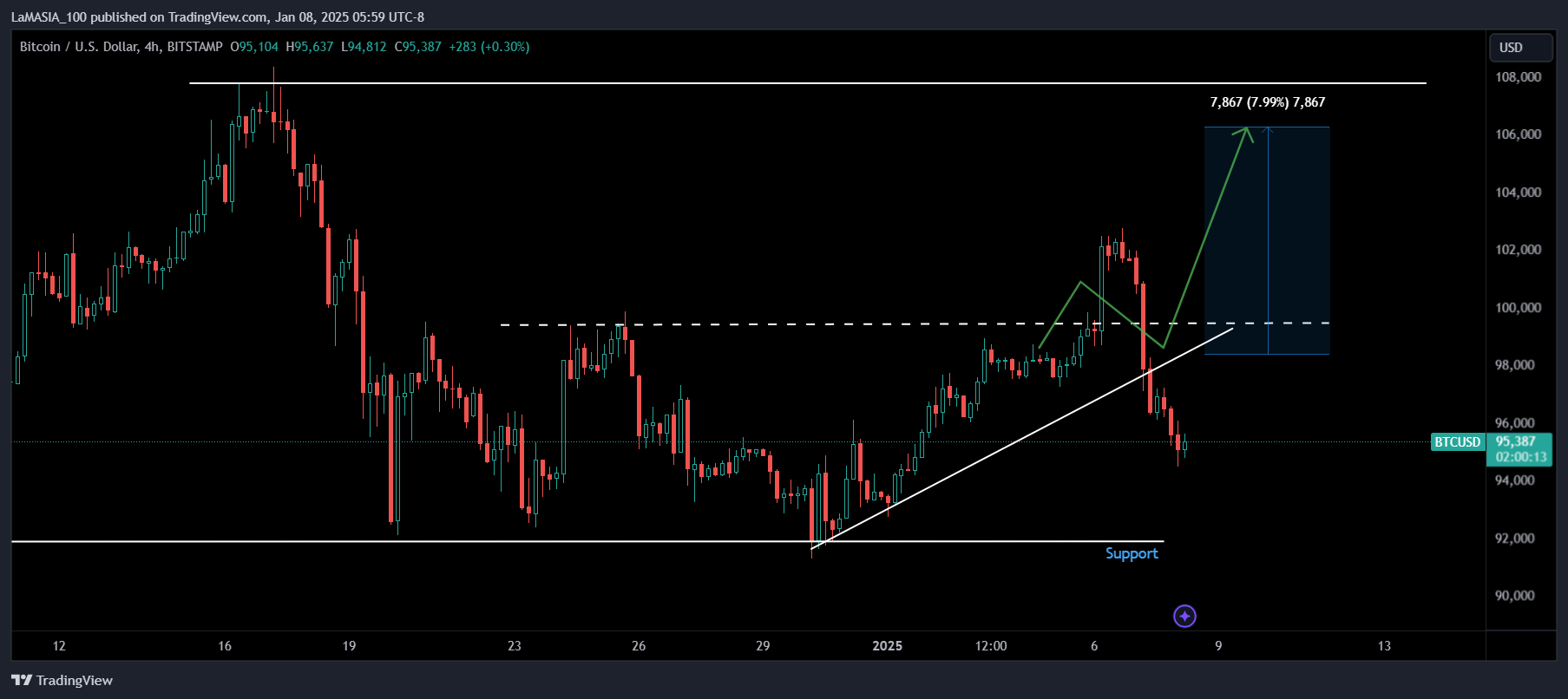The image size is (1568, 699).
Task: Click the 90,000 price axis label
Action: 1514,596
